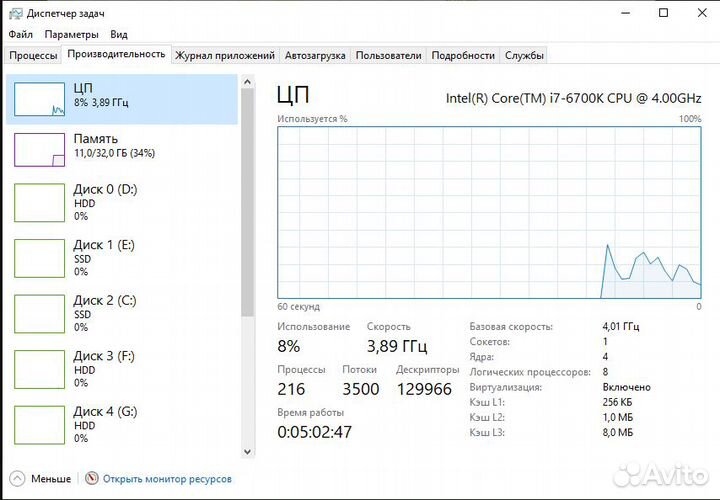The height and width of the screenshot is (500, 720).
Task: Click the 8% usage value
Action: point(289,346)
